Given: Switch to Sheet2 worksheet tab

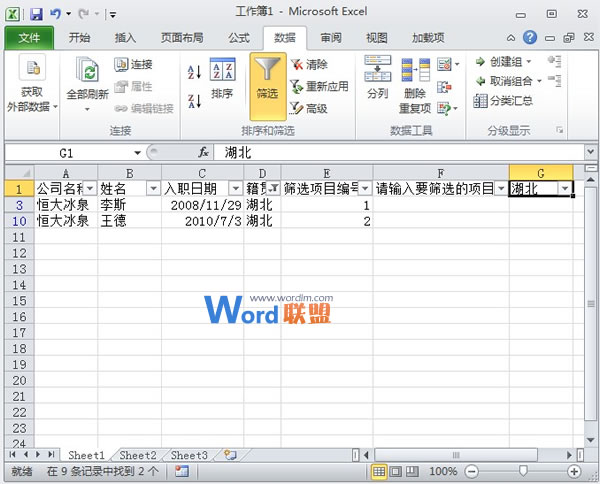Looking at the screenshot, I should 139,455.
